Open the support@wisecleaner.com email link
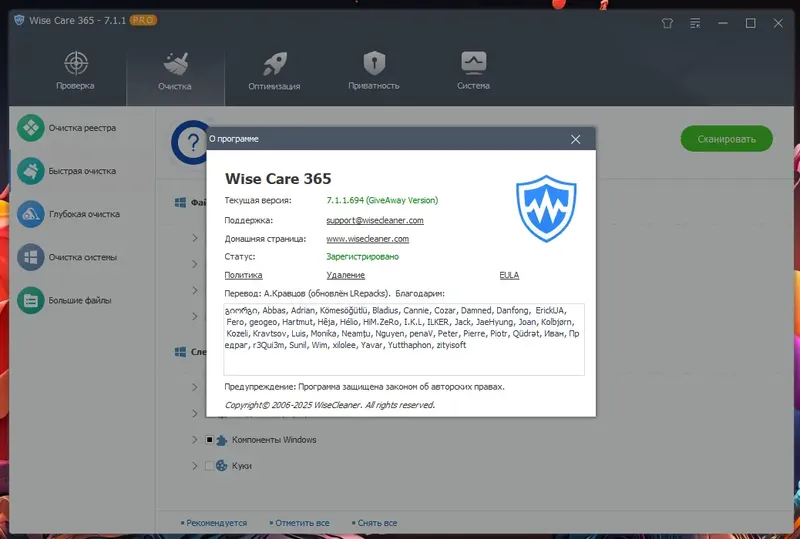800x539 pixels. tap(375, 220)
